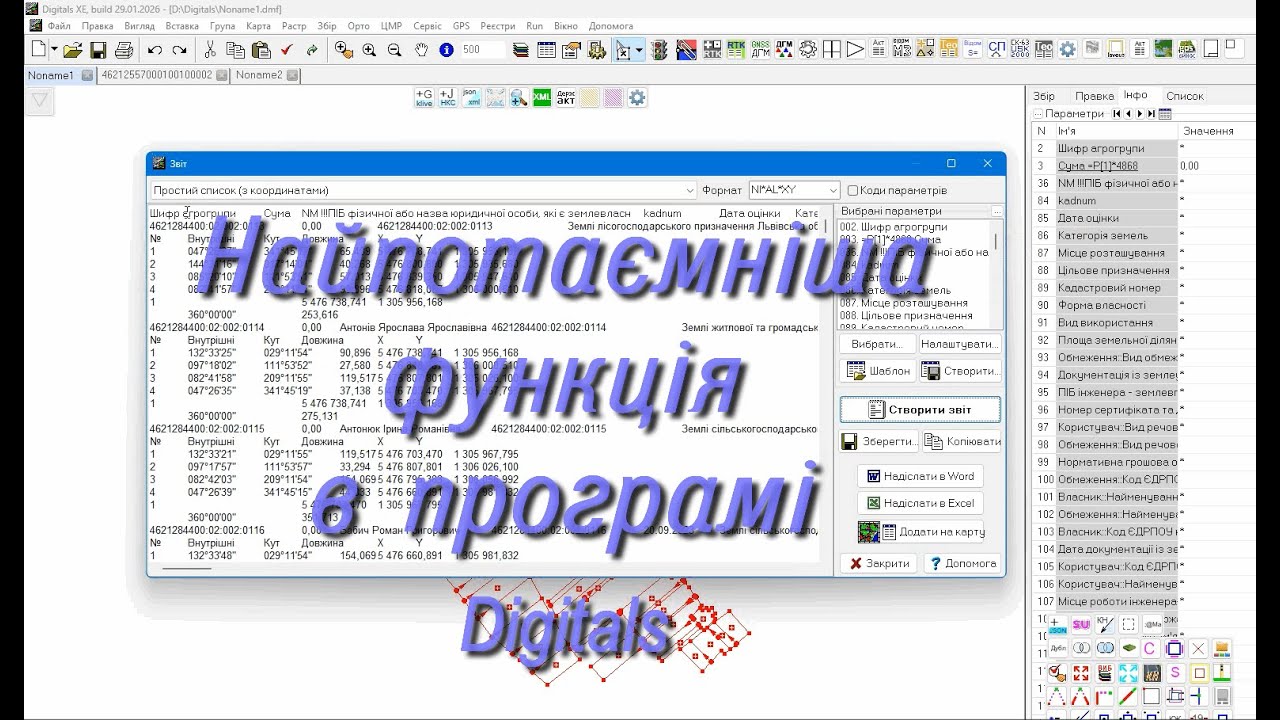Click the Копіювати button
Screen dimensions: 1280x720
point(961,441)
